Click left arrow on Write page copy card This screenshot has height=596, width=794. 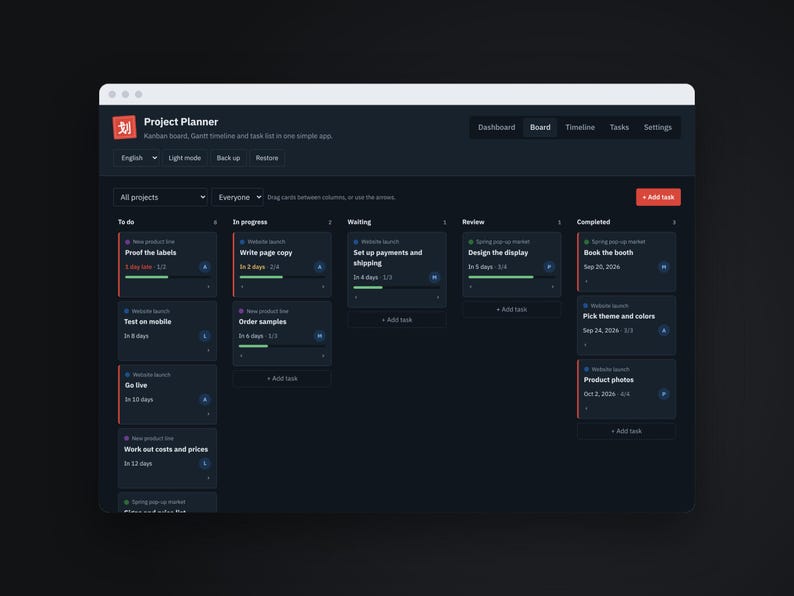[242, 287]
